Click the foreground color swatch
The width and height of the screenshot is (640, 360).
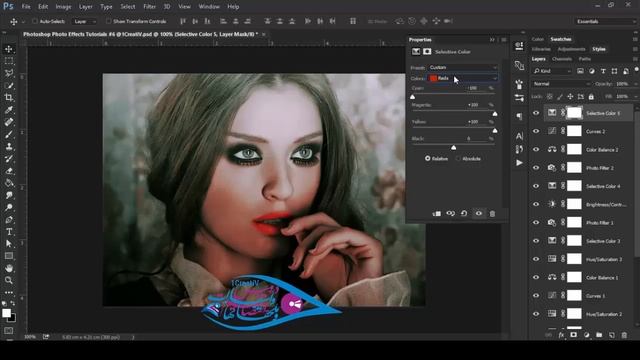tap(6, 313)
